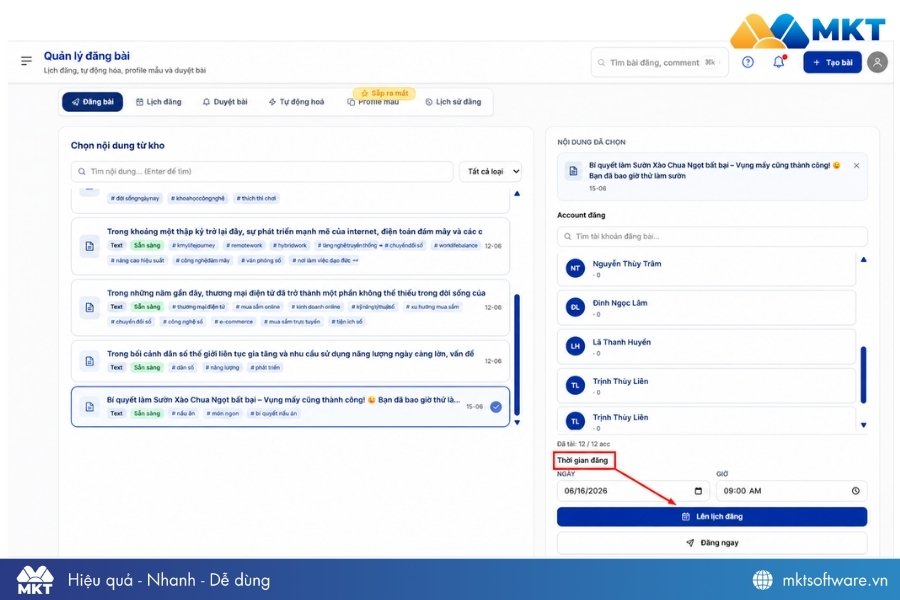Select account Đinh Ngọc Lâm
900x600 pixels.
pyautogui.click(x=706, y=307)
